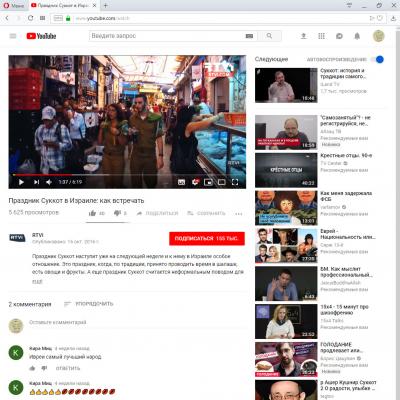Expand the video description with ЕЩЁ
Screen dimensions: 400x400
click(37, 282)
